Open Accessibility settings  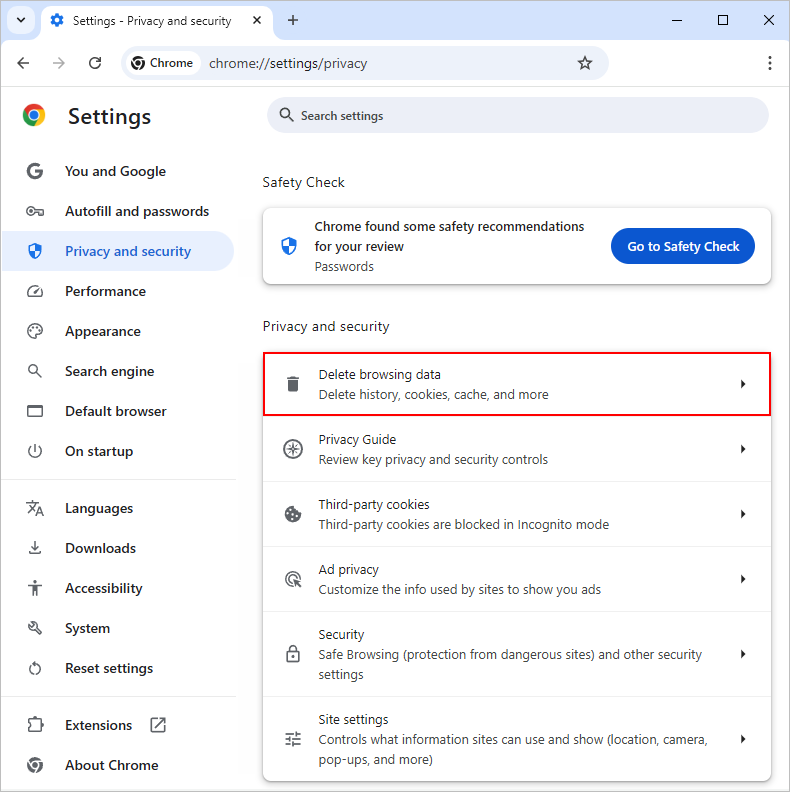tap(118, 588)
